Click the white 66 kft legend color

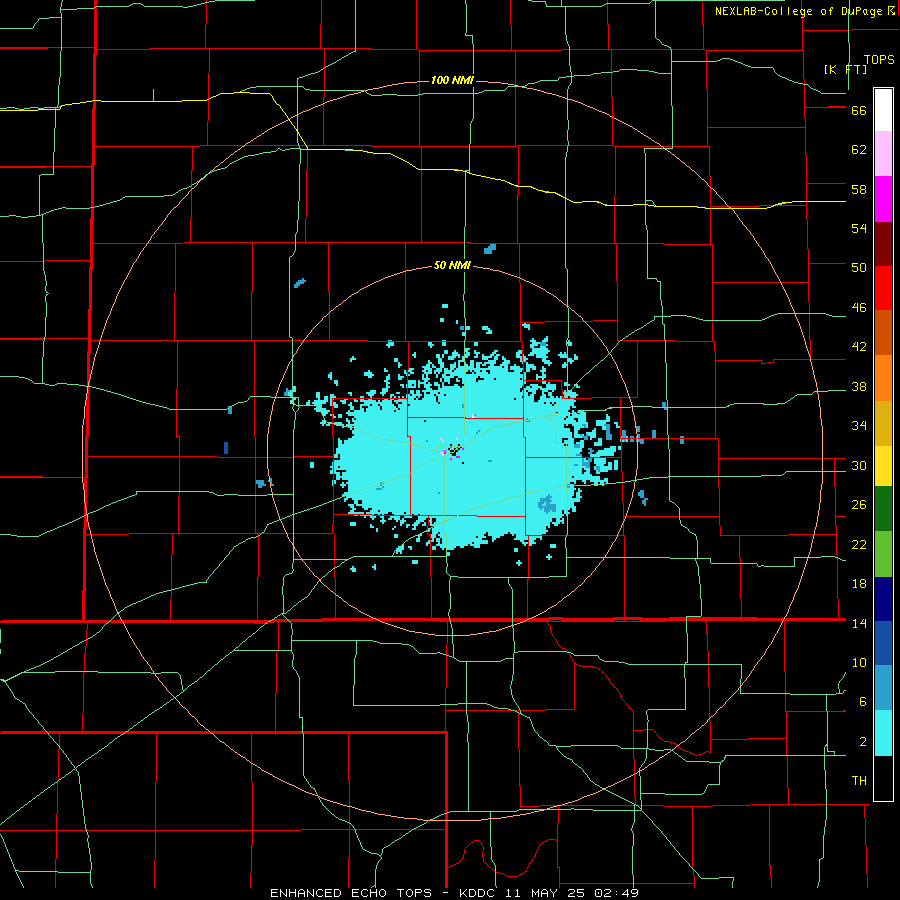[x=883, y=110]
